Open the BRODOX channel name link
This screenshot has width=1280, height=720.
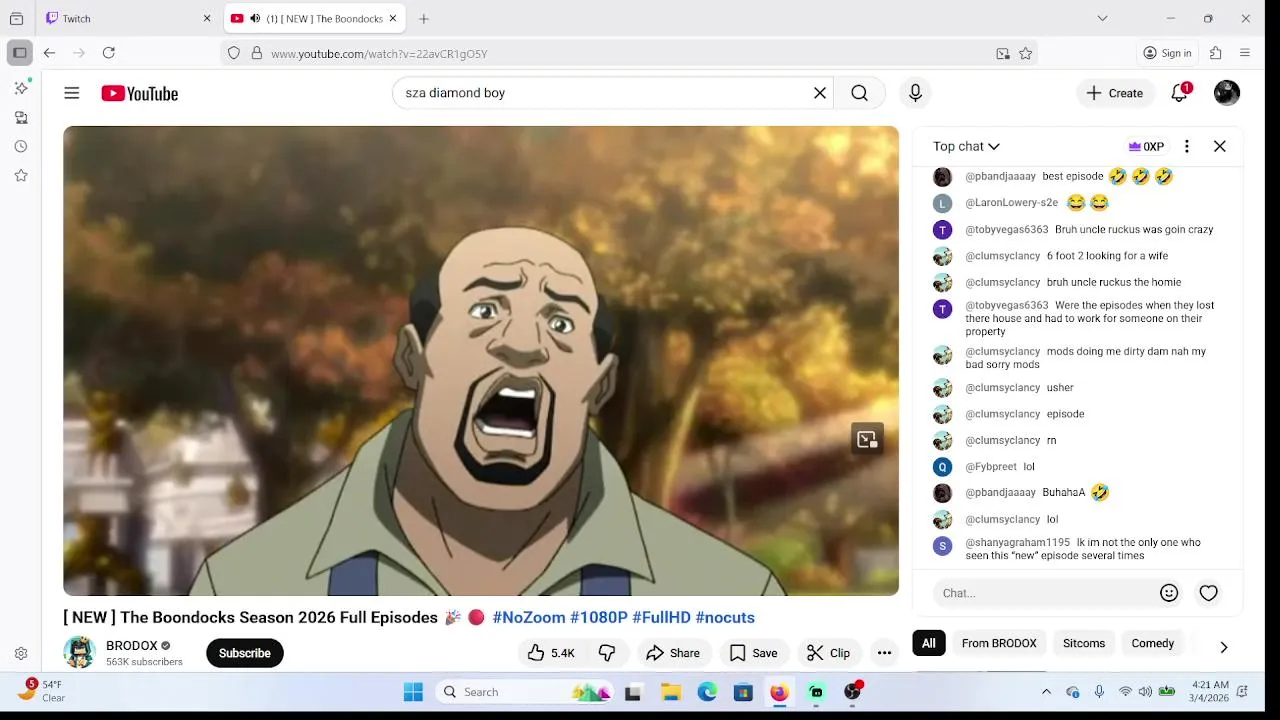click(132, 646)
